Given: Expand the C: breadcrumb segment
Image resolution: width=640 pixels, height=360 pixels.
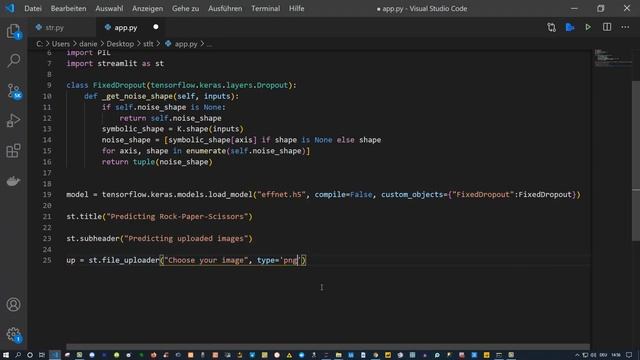Looking at the screenshot, I should 39,44.
